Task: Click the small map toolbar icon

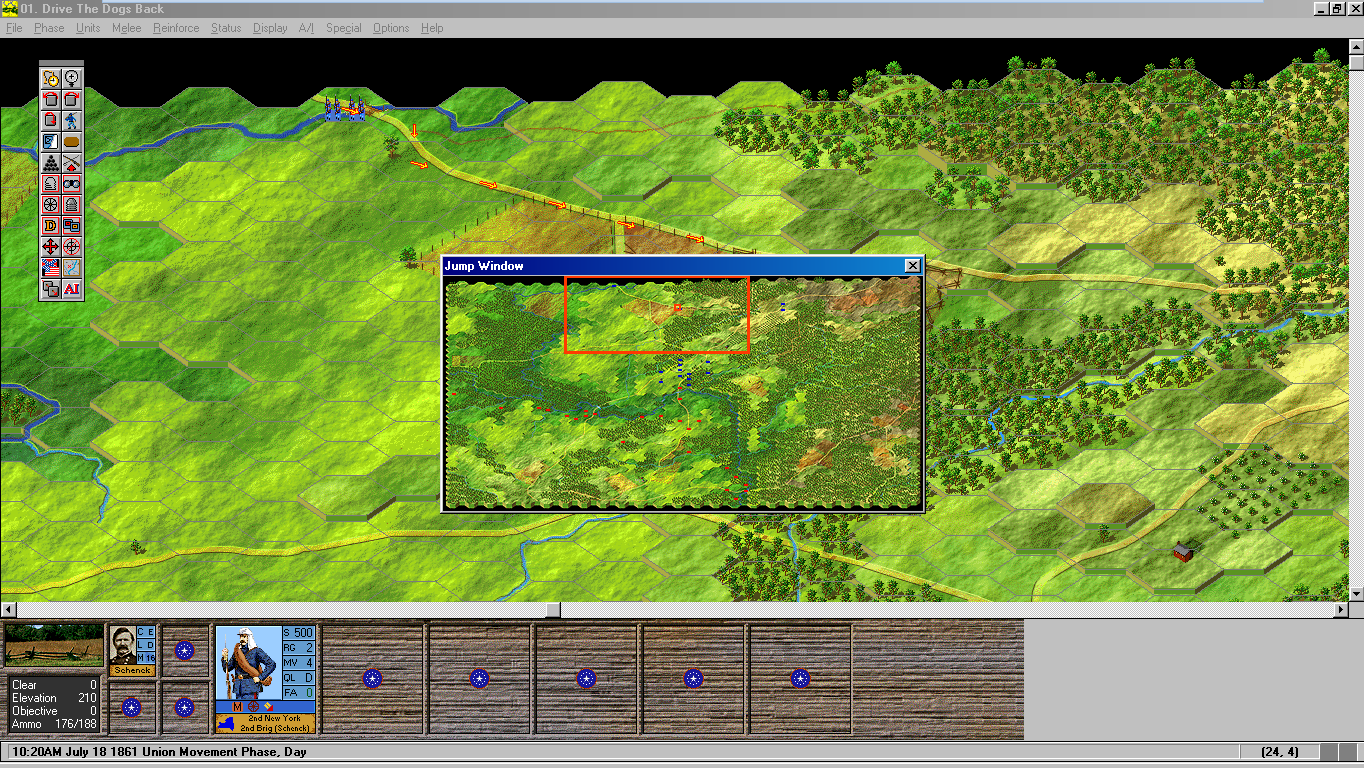Action: [72, 267]
